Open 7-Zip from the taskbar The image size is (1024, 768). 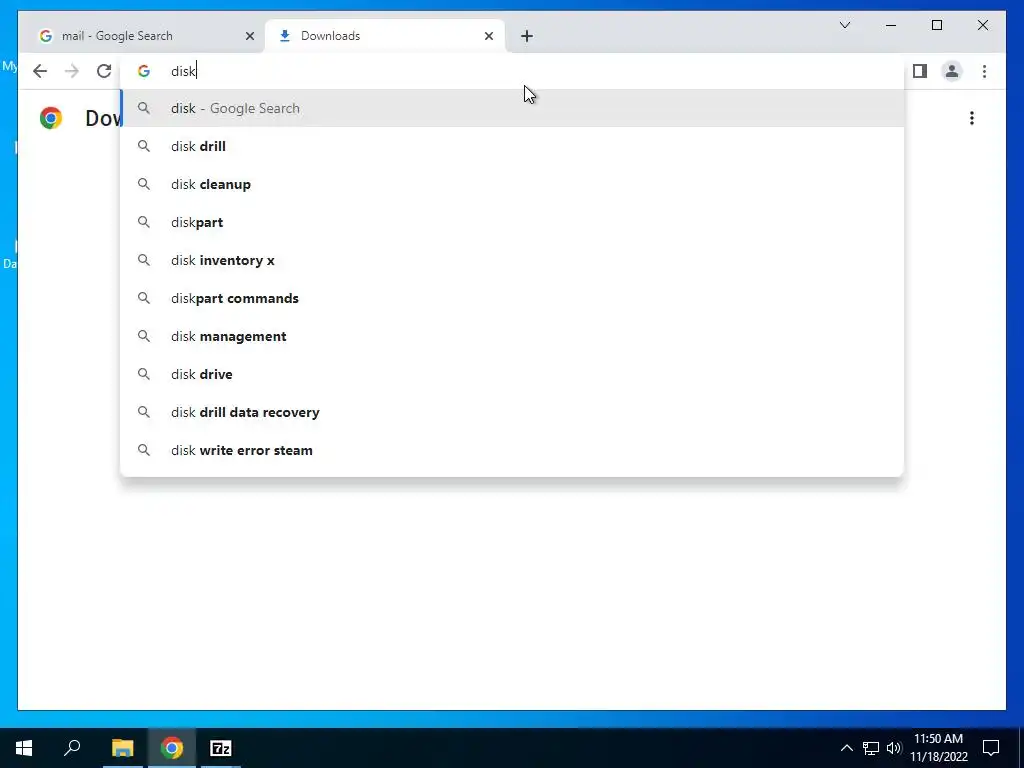click(x=221, y=748)
